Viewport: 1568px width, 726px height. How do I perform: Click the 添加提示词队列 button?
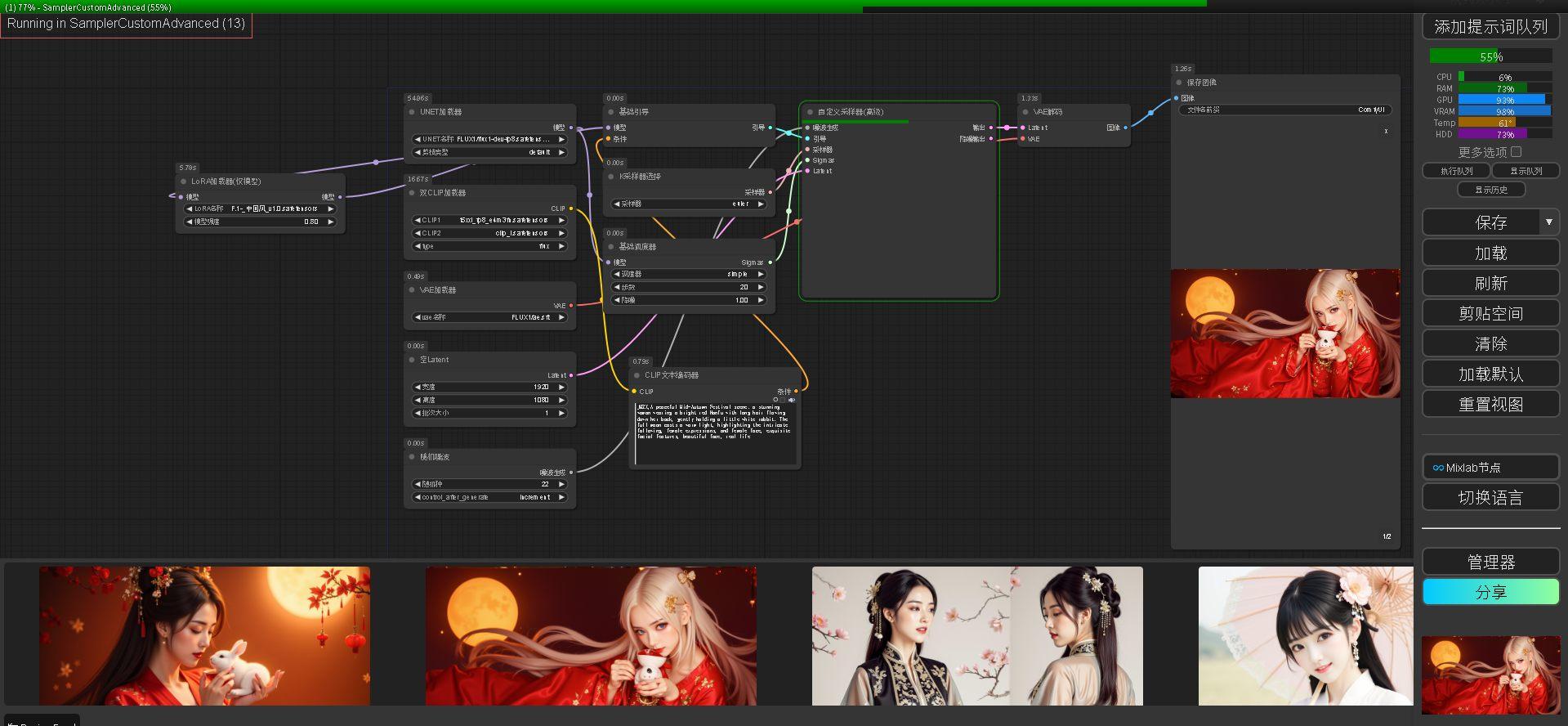(x=1490, y=27)
